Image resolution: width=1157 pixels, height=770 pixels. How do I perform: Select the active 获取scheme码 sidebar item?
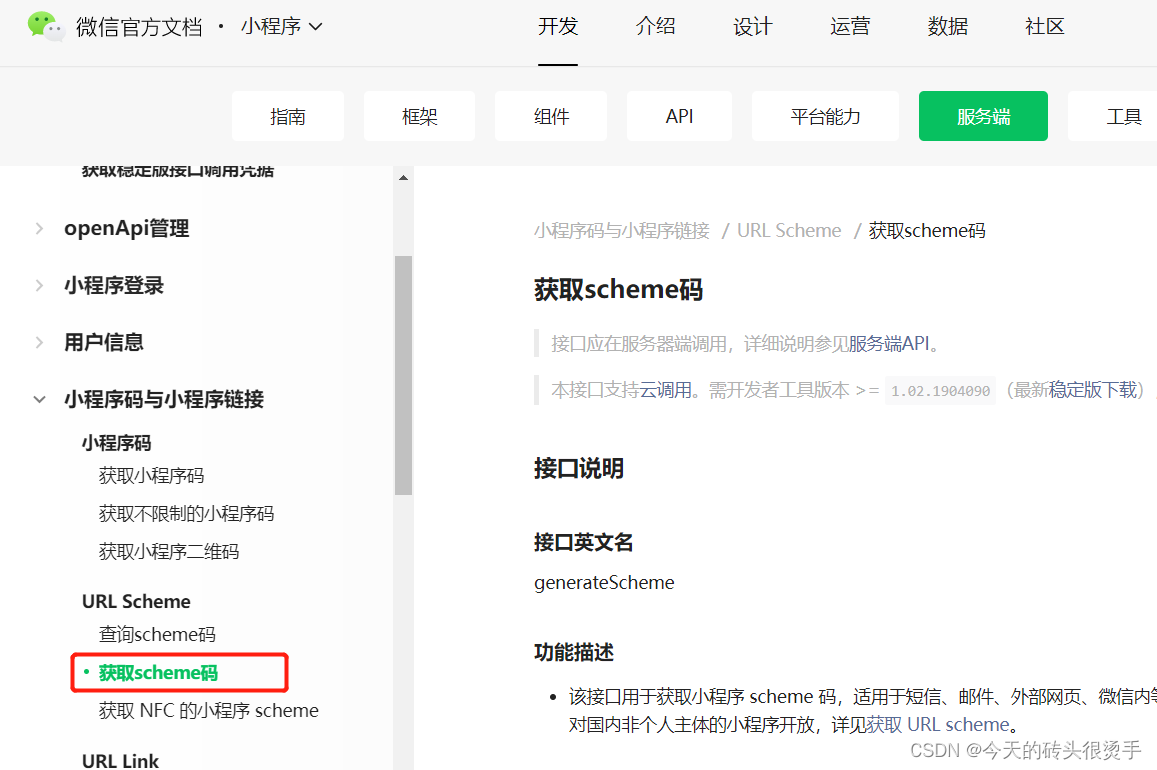tap(159, 673)
